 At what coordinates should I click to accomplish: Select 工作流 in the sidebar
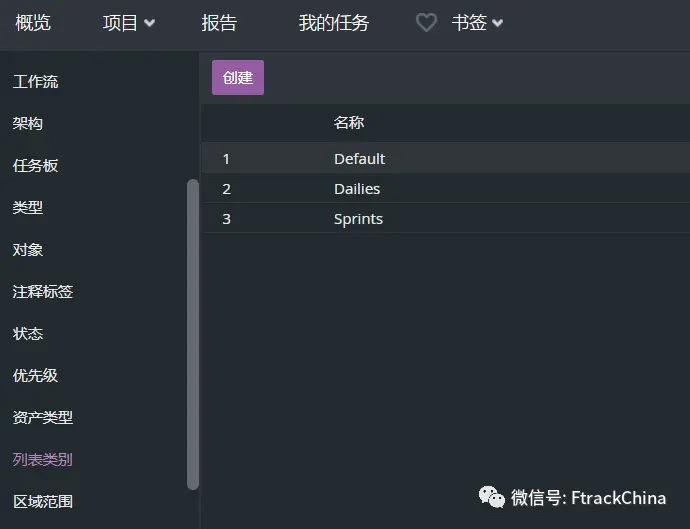point(35,81)
